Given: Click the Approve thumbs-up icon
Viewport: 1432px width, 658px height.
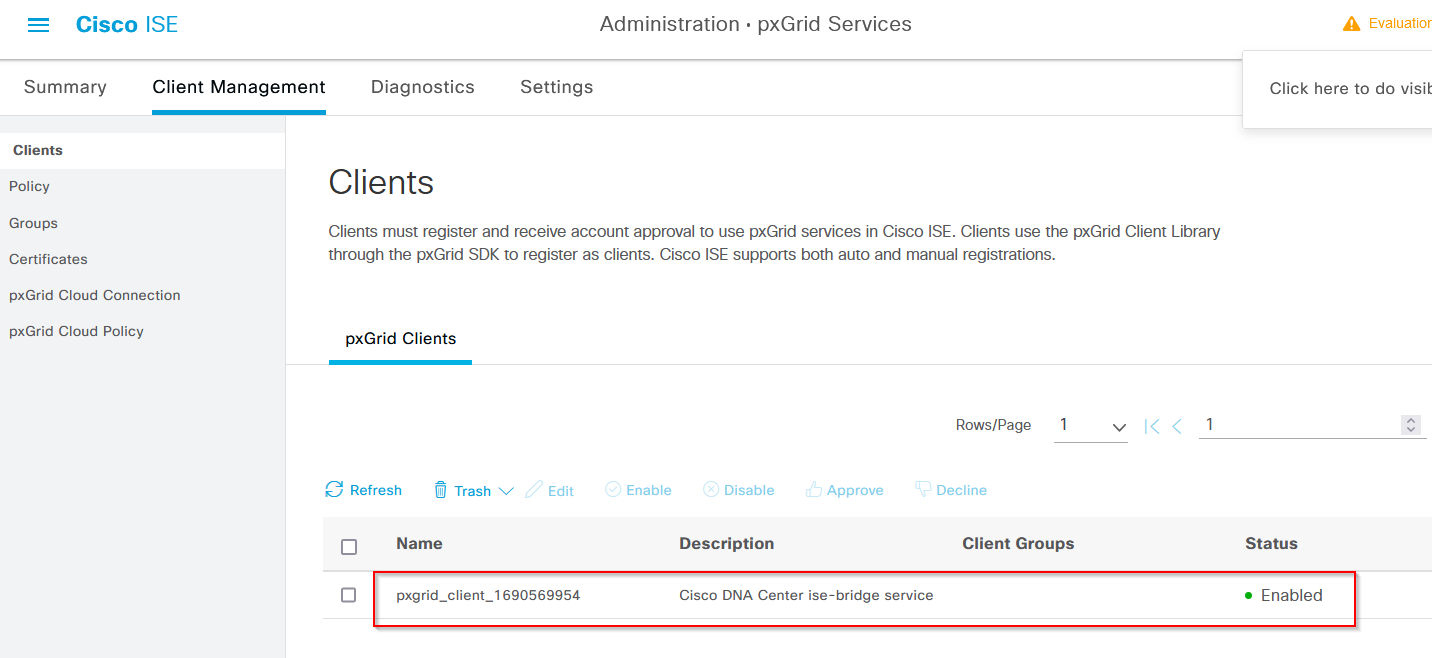Looking at the screenshot, I should coord(814,490).
